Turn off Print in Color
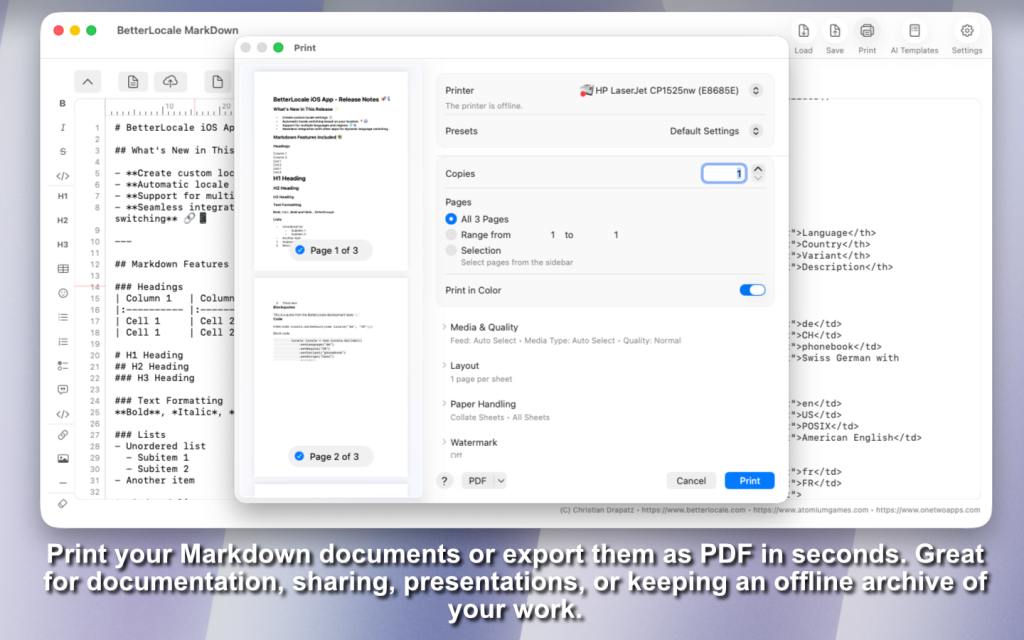This screenshot has width=1024, height=640. (x=752, y=290)
